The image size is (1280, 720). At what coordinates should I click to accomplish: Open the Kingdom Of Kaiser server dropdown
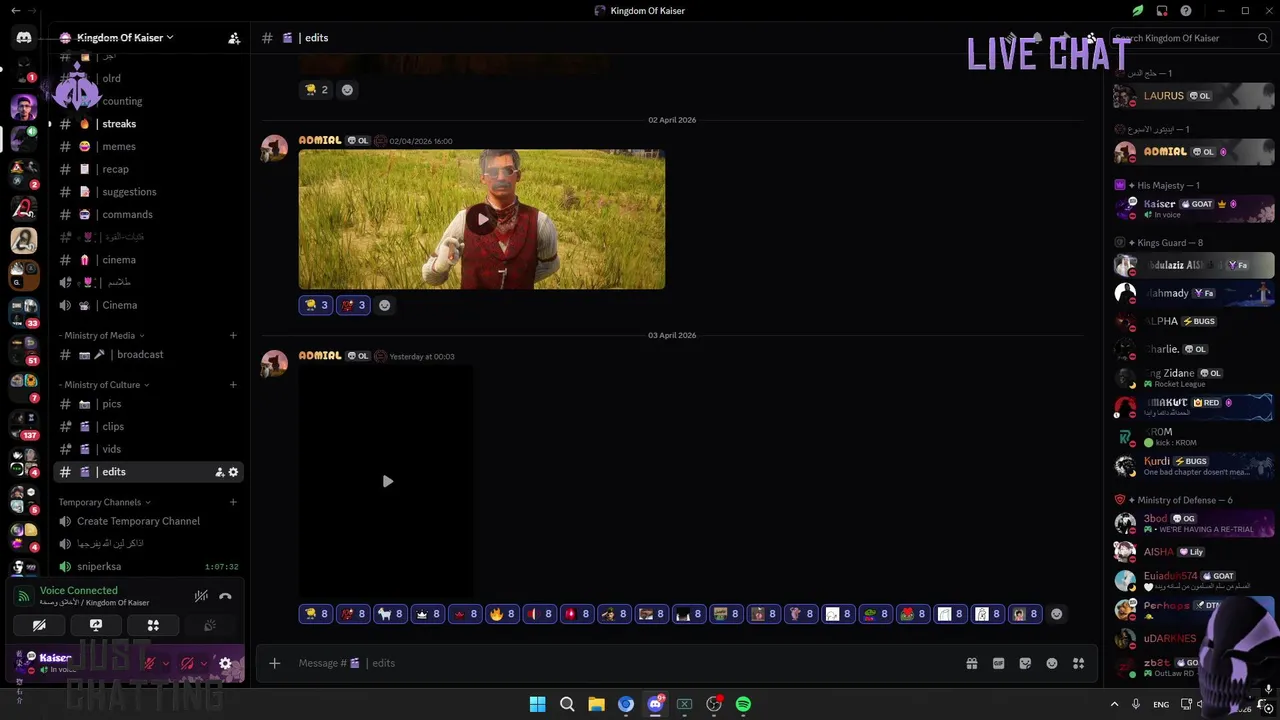point(125,38)
